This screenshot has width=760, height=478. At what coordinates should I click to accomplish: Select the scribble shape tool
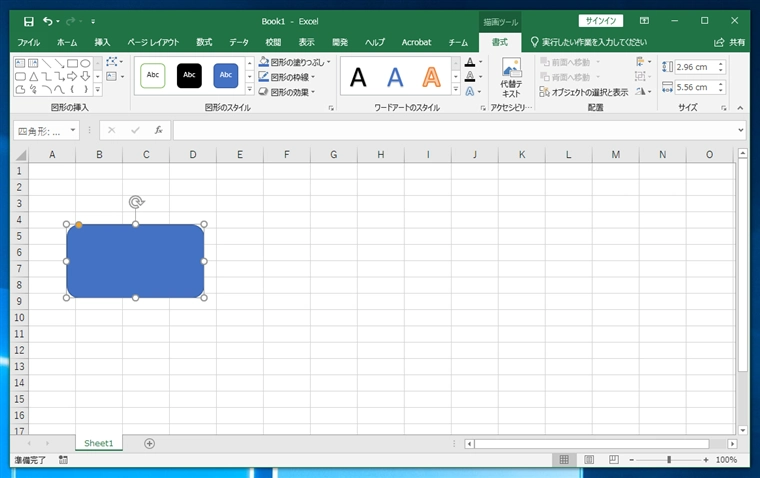33,89
